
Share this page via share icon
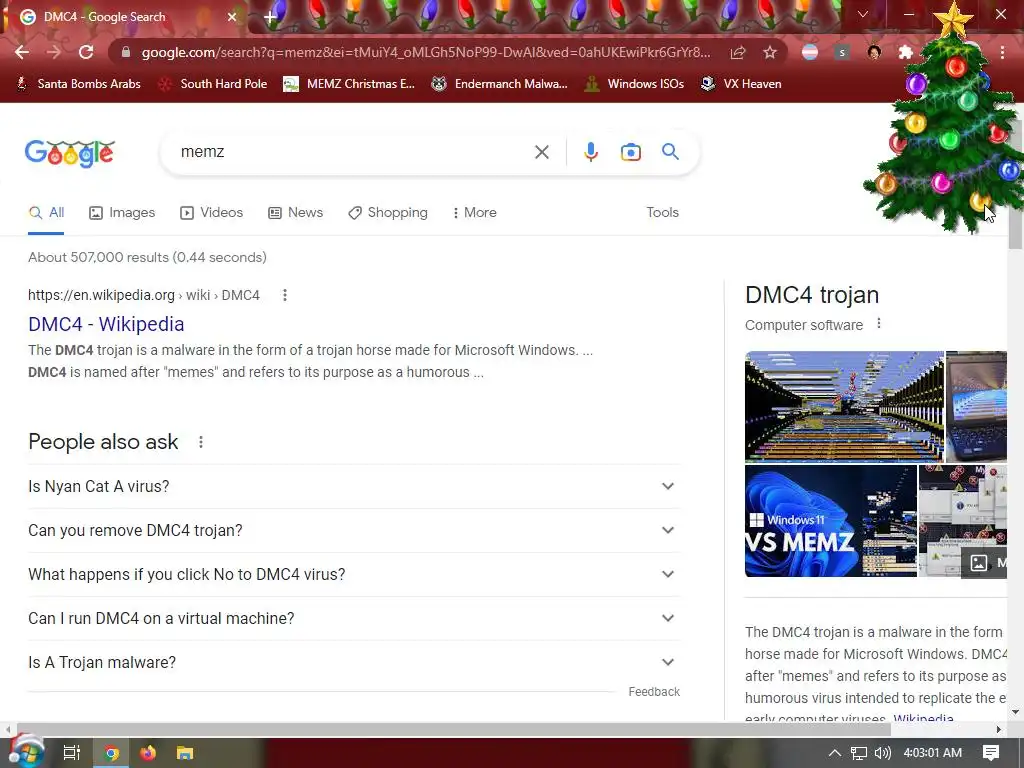coord(738,52)
